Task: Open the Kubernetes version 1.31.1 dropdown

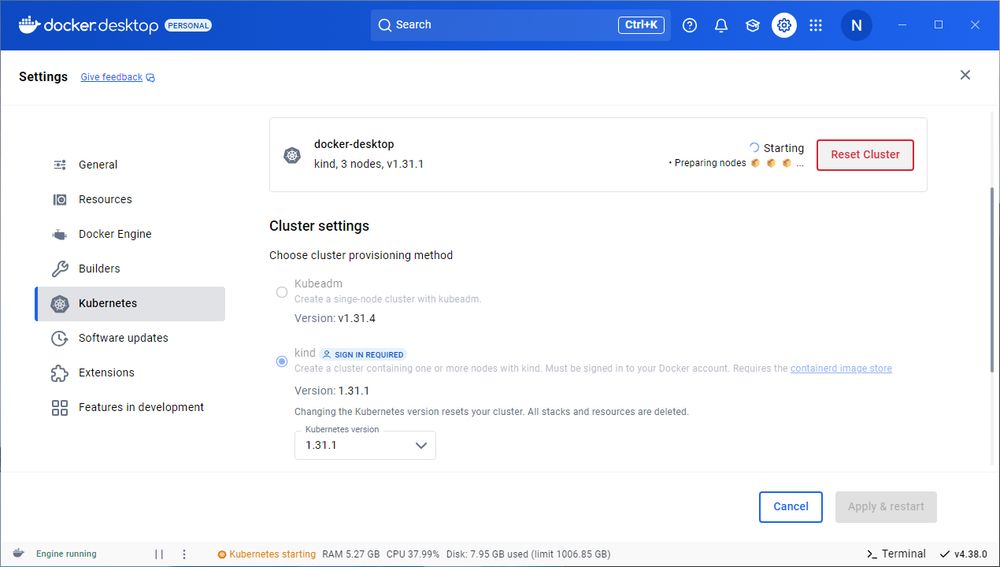Action: pos(365,445)
